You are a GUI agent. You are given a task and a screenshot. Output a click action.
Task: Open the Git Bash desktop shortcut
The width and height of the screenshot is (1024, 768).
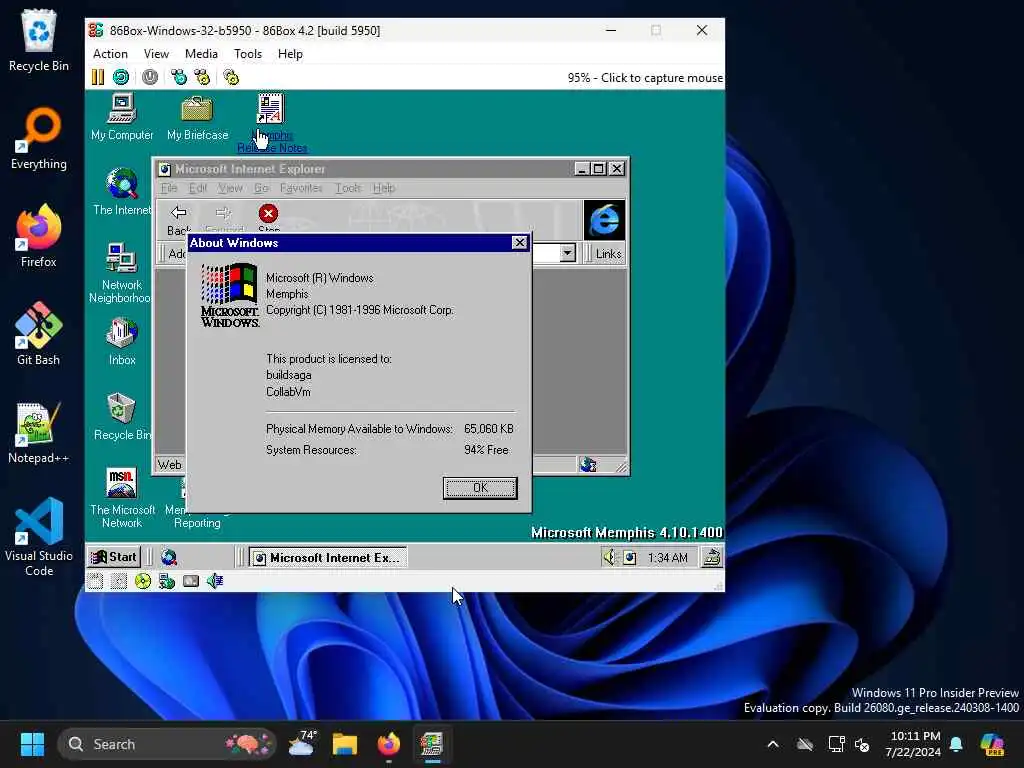tap(39, 333)
